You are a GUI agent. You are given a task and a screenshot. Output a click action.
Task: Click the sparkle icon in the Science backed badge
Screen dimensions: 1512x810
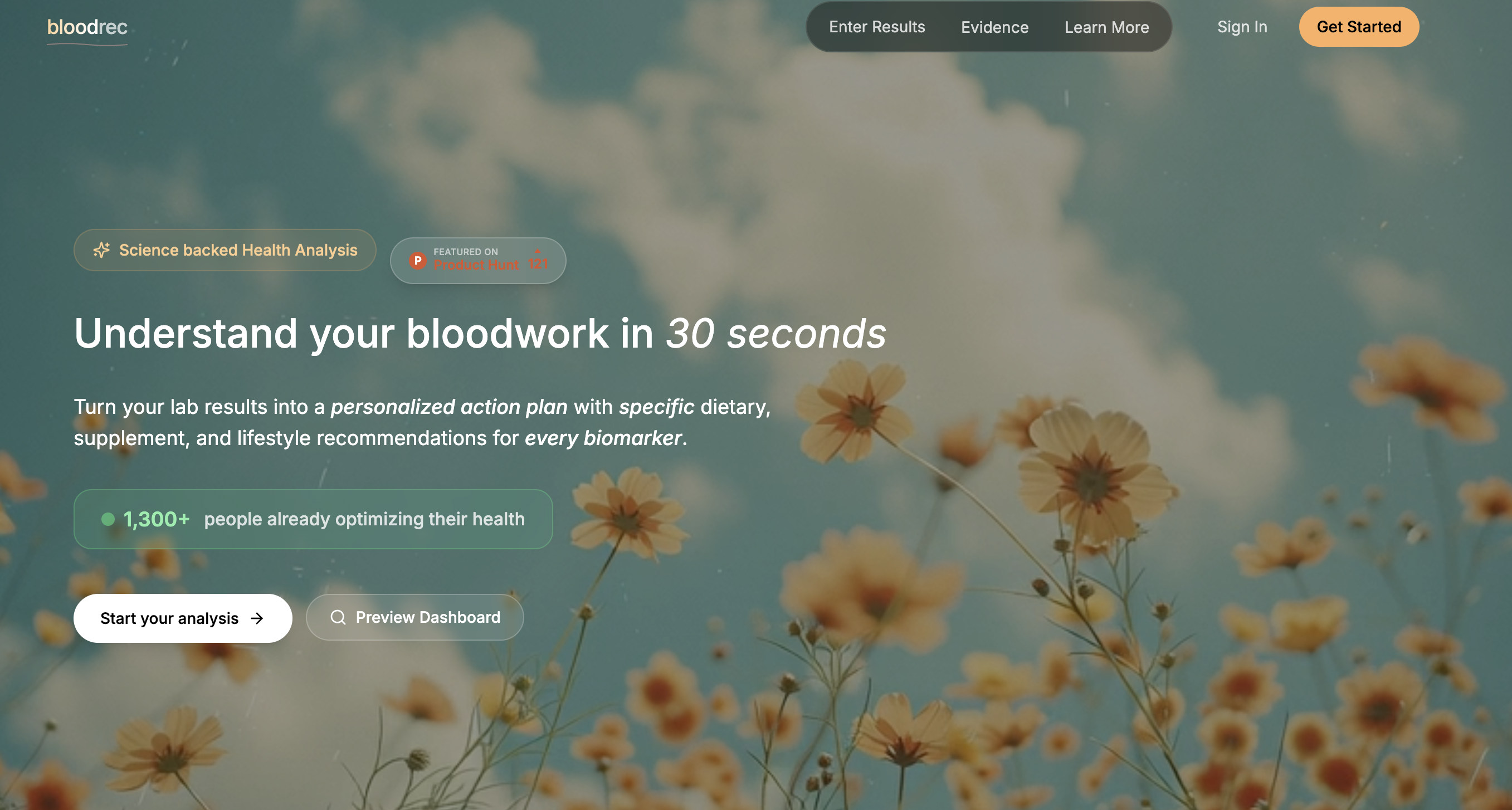pos(102,250)
